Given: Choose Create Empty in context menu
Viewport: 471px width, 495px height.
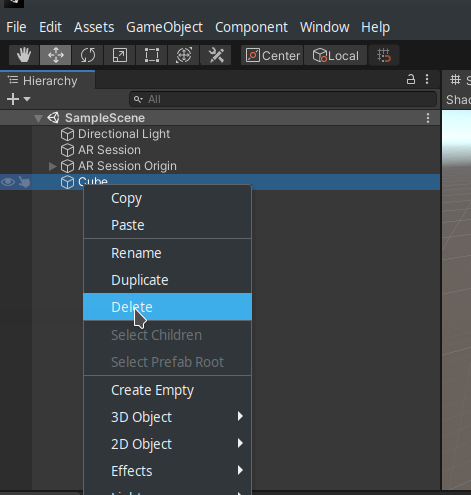Looking at the screenshot, I should click(167, 390).
